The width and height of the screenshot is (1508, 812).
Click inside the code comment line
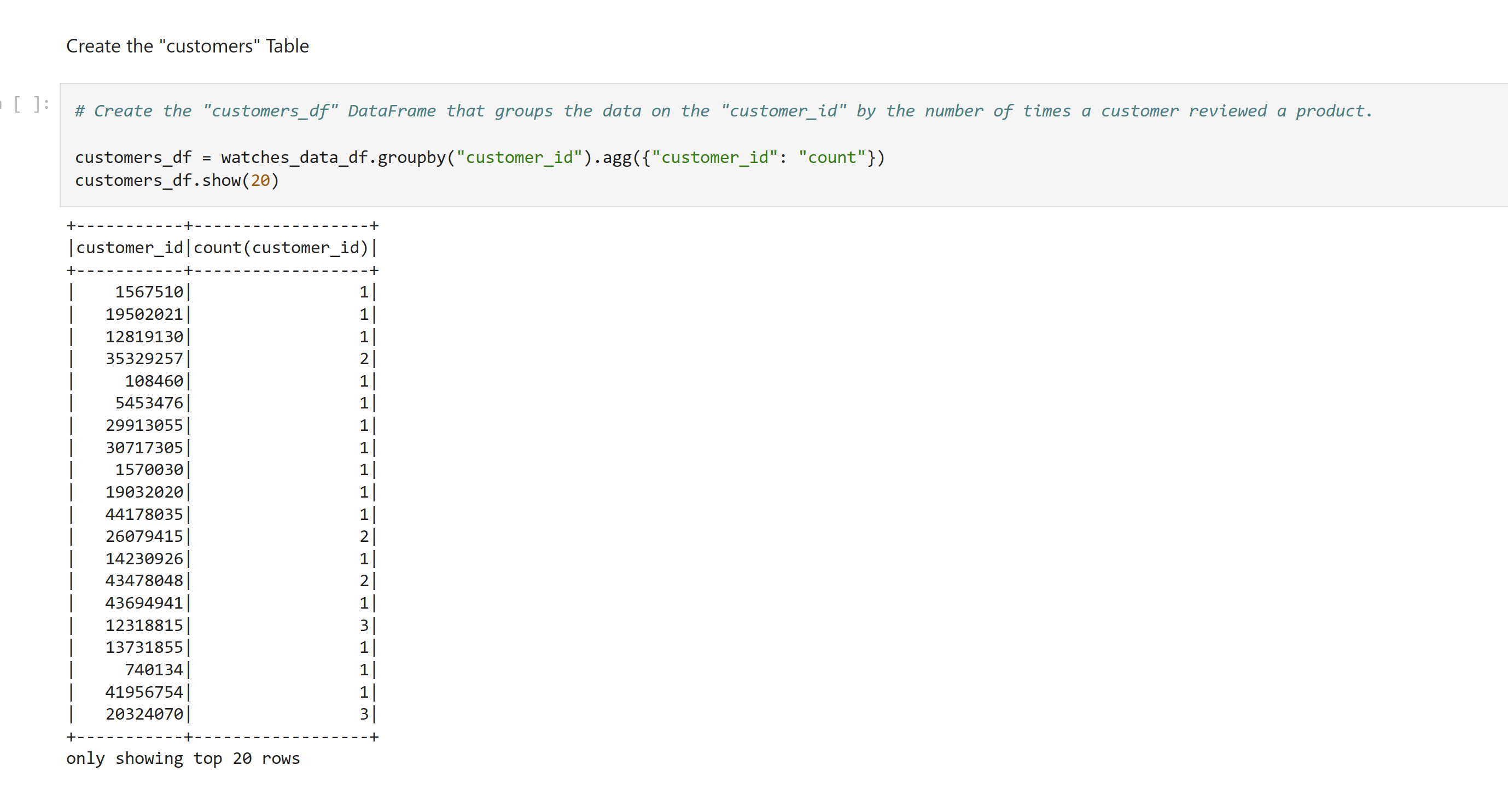click(723, 111)
